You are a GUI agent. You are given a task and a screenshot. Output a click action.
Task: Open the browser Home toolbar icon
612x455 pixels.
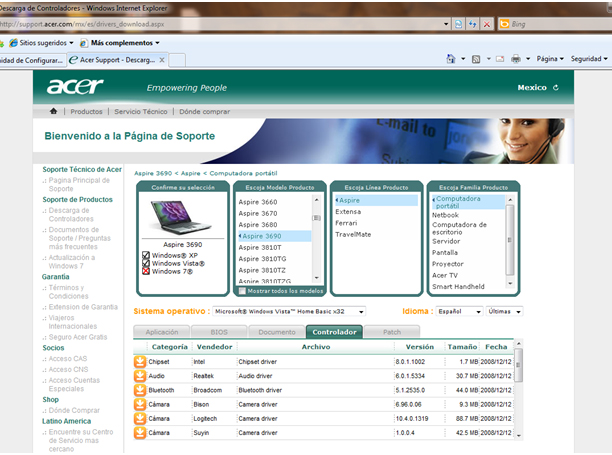[x=451, y=59]
